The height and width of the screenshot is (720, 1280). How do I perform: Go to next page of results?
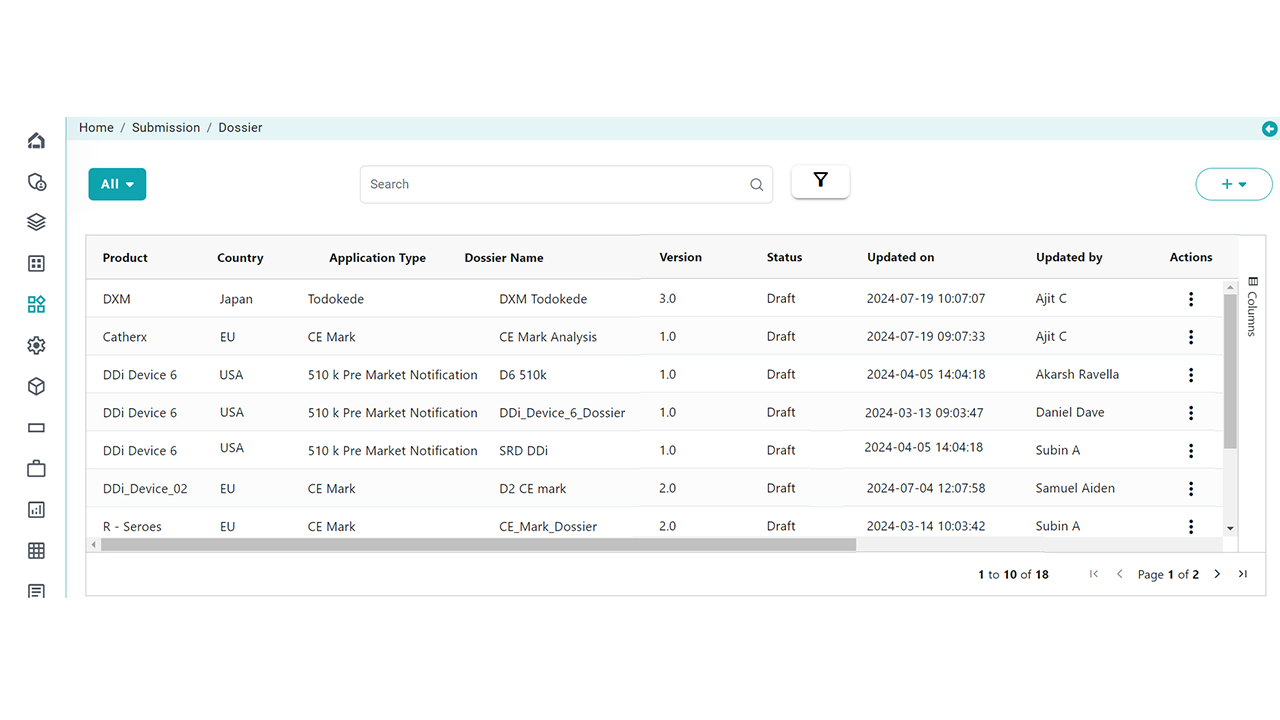[1217, 574]
